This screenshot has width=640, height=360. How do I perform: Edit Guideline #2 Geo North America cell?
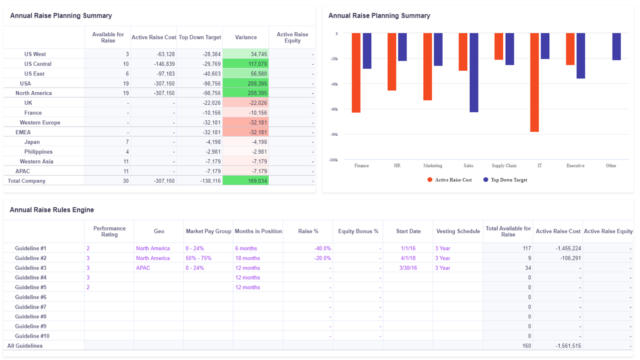[x=158, y=258]
